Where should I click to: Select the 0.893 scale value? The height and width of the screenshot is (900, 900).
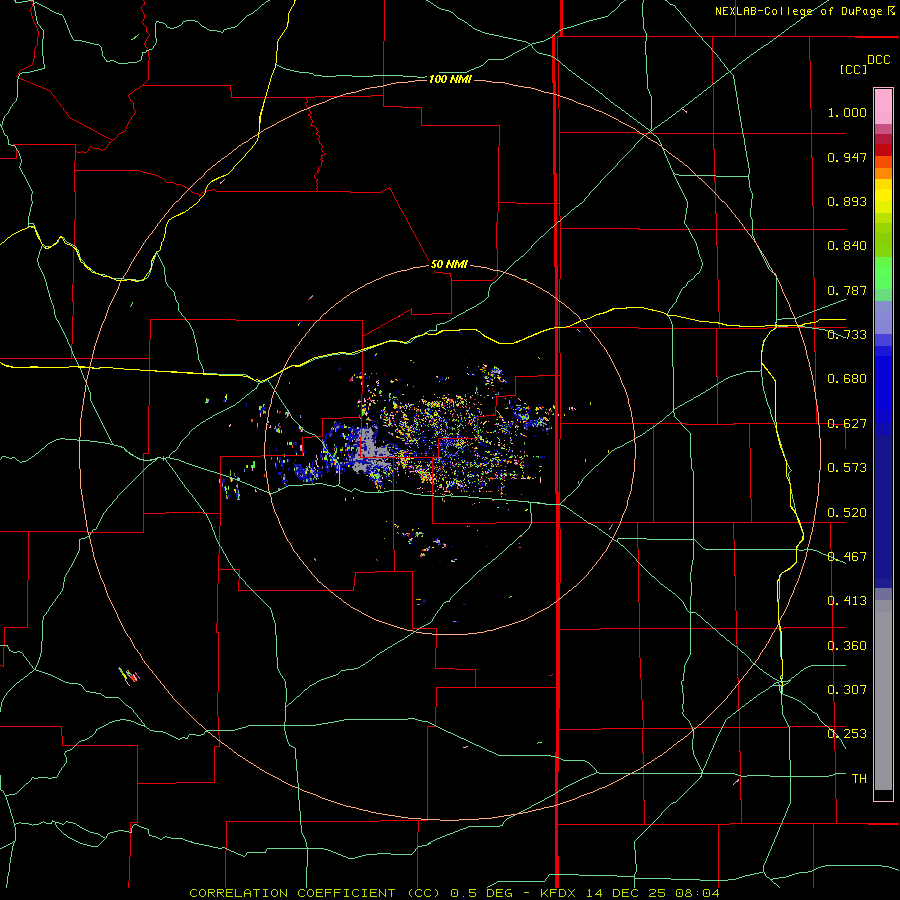(847, 201)
